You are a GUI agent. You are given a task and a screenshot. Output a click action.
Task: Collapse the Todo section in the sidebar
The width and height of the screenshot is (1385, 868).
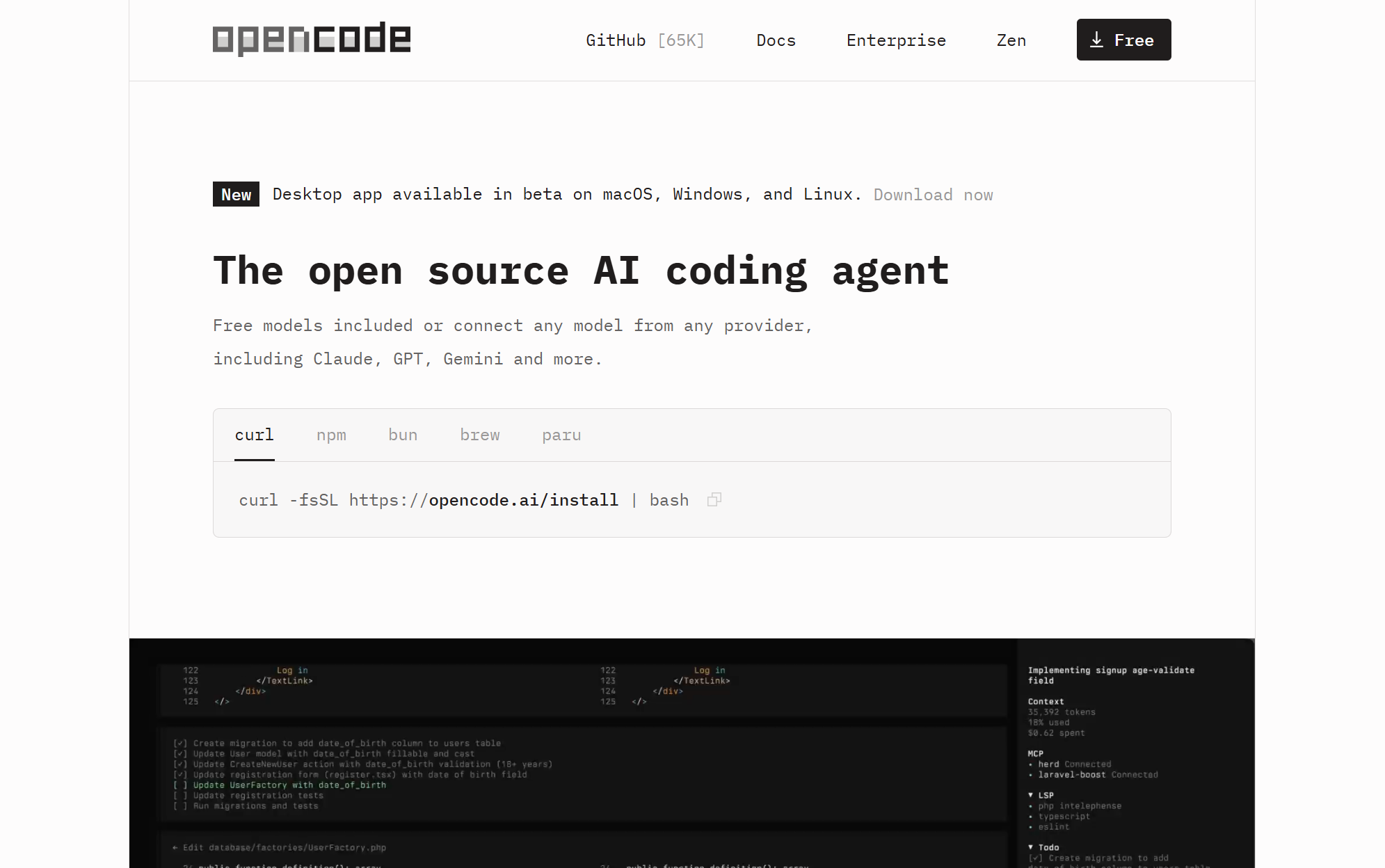pos(1031,847)
